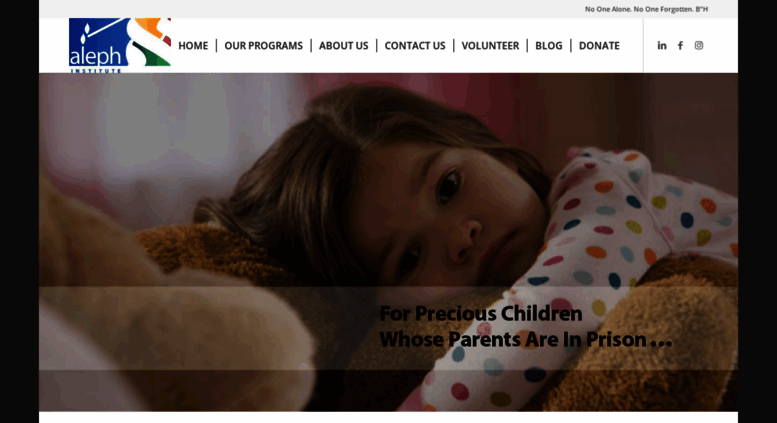Click the Aleph Institute logo
The image size is (777, 423).
click(x=120, y=46)
